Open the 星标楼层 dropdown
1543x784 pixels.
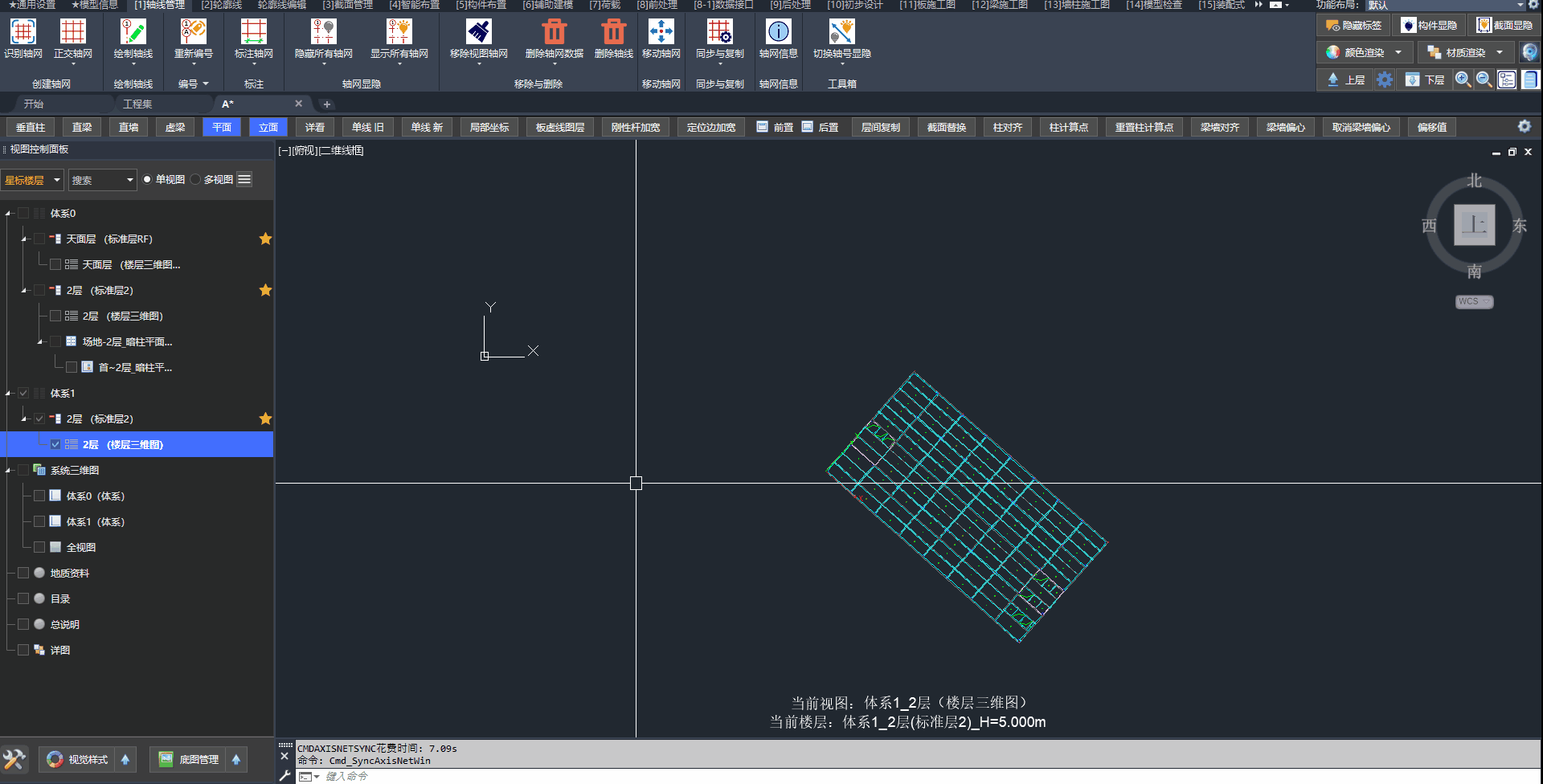coord(32,180)
